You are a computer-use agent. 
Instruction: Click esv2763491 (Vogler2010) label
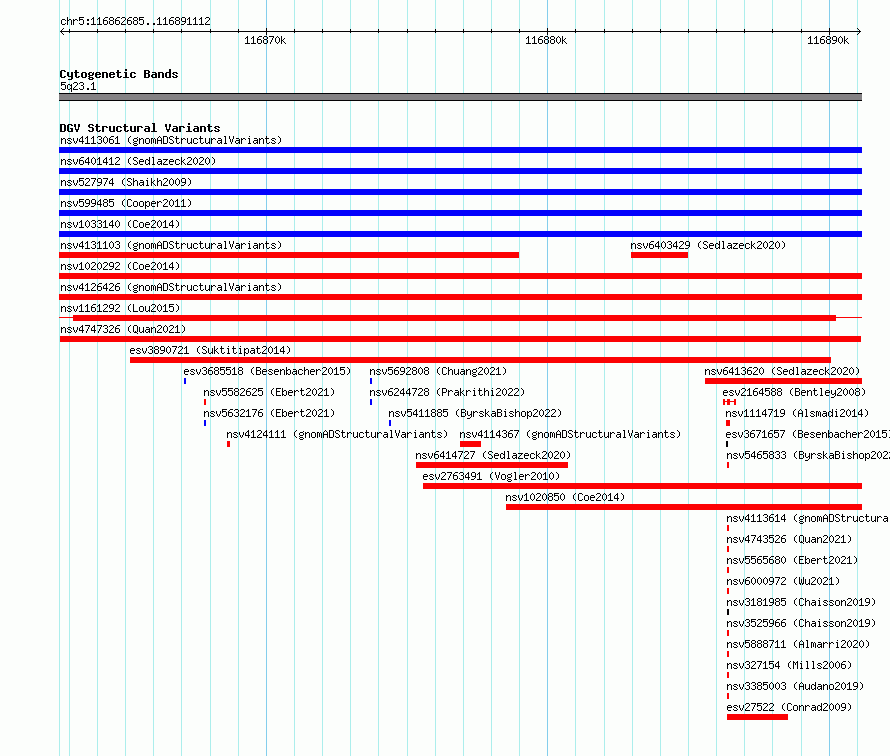click(x=491, y=476)
